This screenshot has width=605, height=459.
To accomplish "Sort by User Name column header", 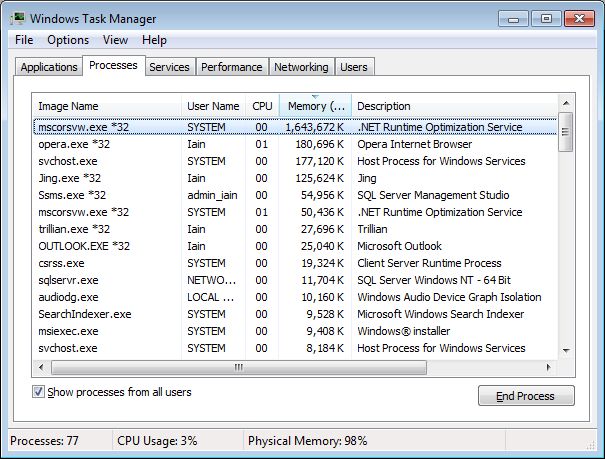I will tap(213, 106).
